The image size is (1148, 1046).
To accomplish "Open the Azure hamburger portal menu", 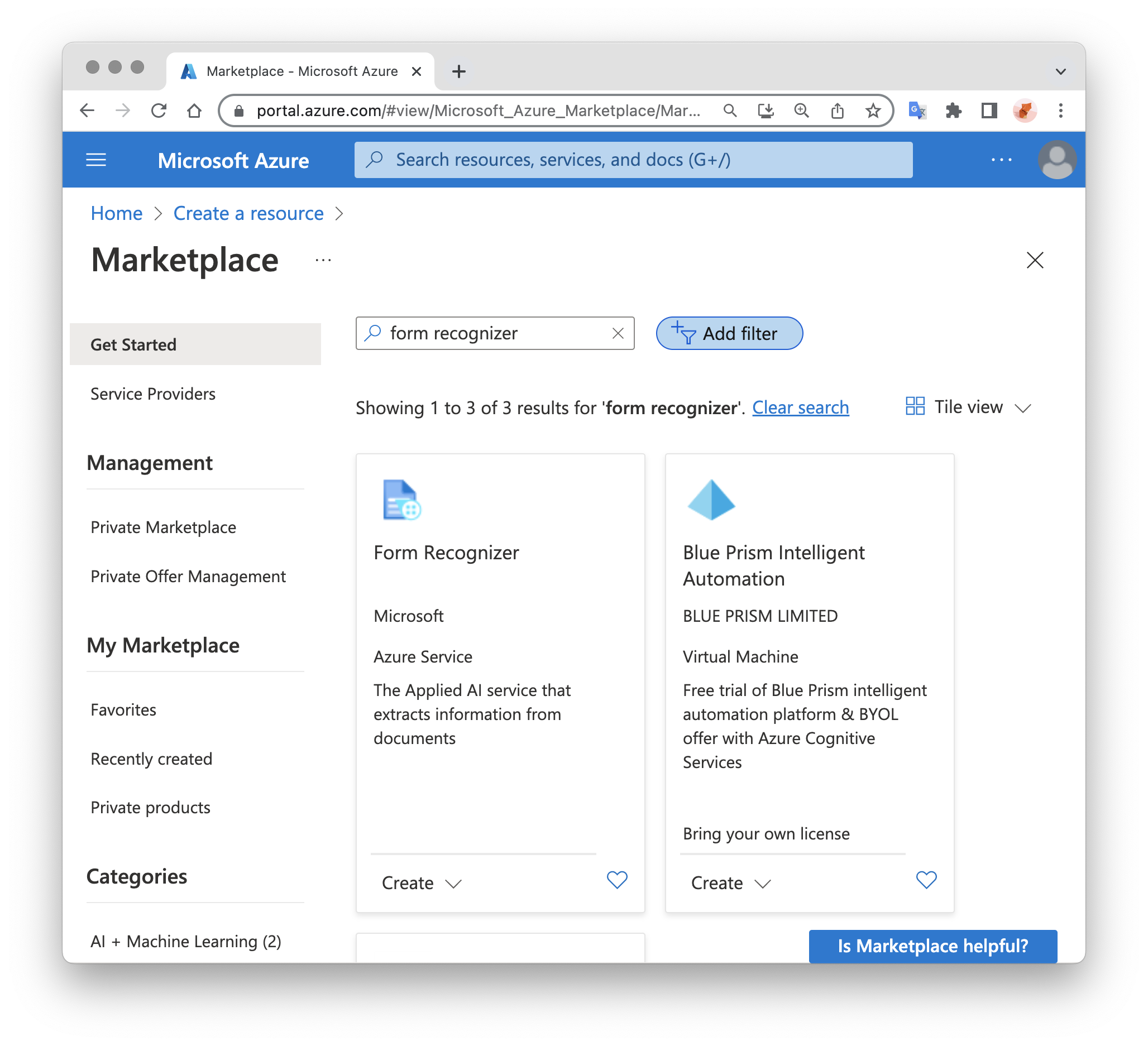I will pos(95,160).
